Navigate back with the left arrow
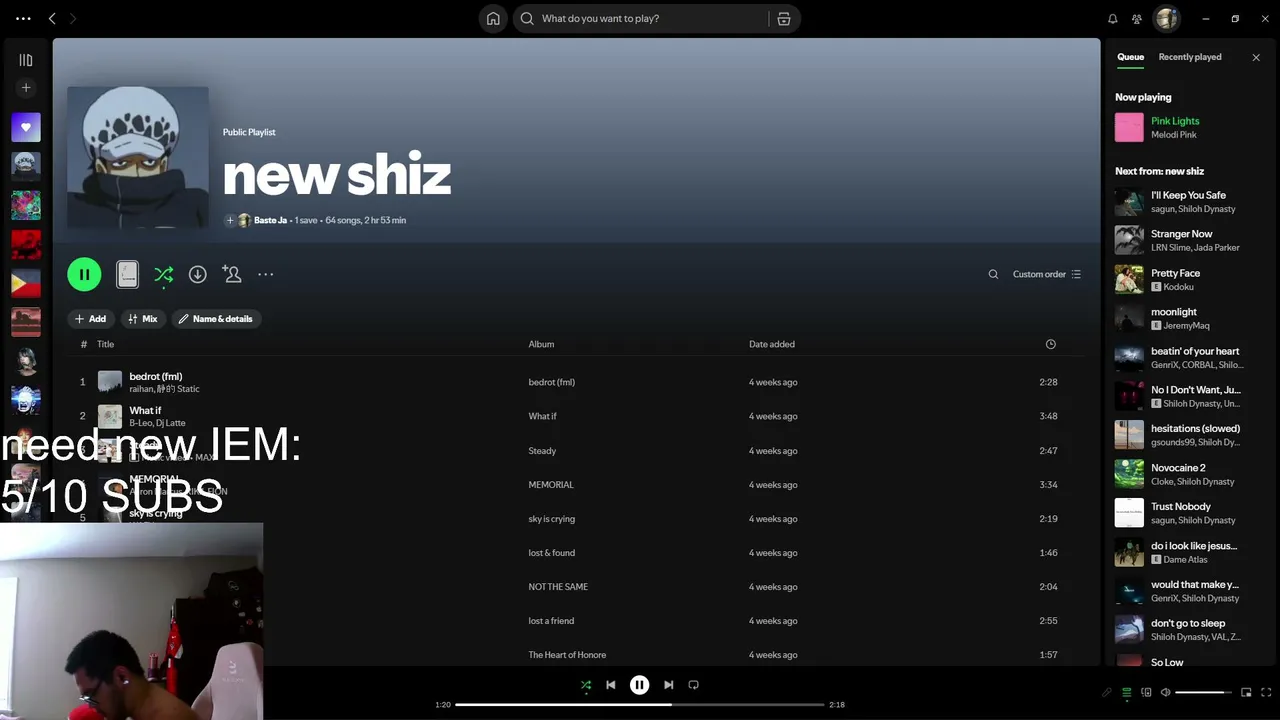The height and width of the screenshot is (720, 1280). [52, 18]
